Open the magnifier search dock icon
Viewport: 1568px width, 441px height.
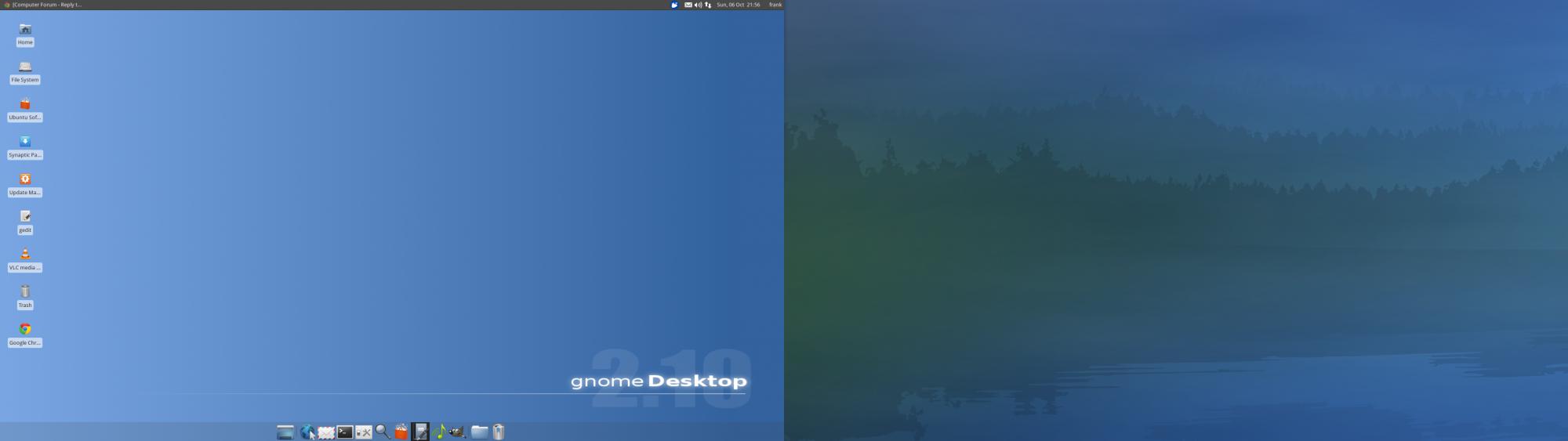click(x=383, y=432)
